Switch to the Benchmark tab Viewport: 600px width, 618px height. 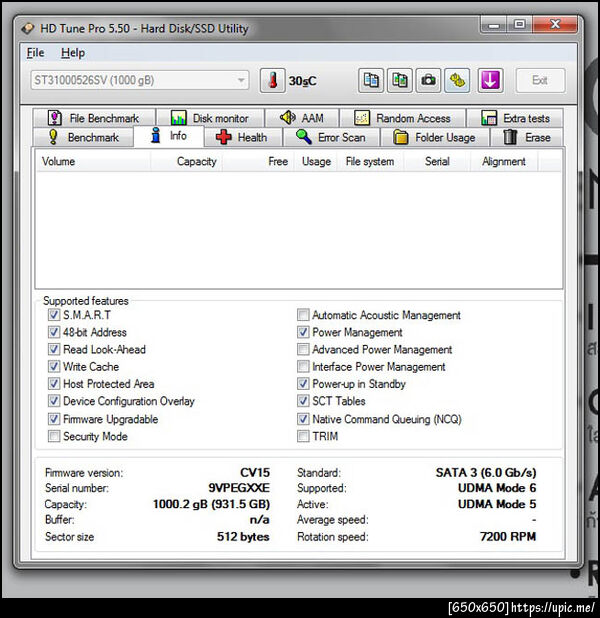[84, 137]
